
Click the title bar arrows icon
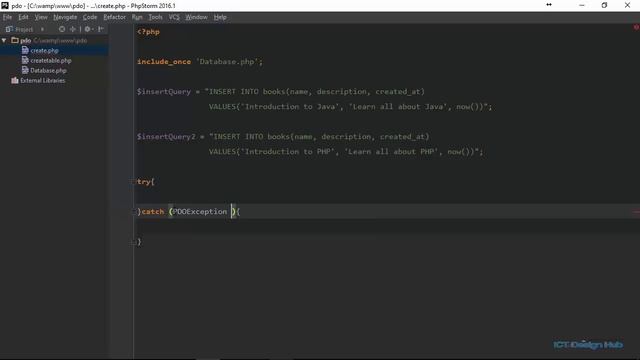(549, 5)
